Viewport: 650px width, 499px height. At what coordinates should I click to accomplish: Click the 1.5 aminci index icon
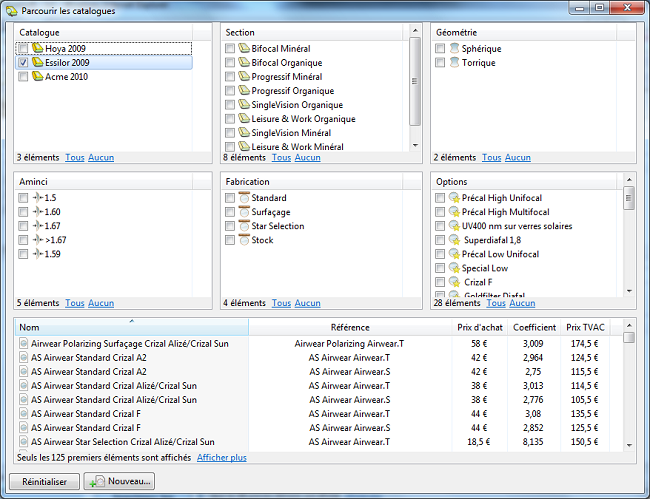(x=38, y=198)
